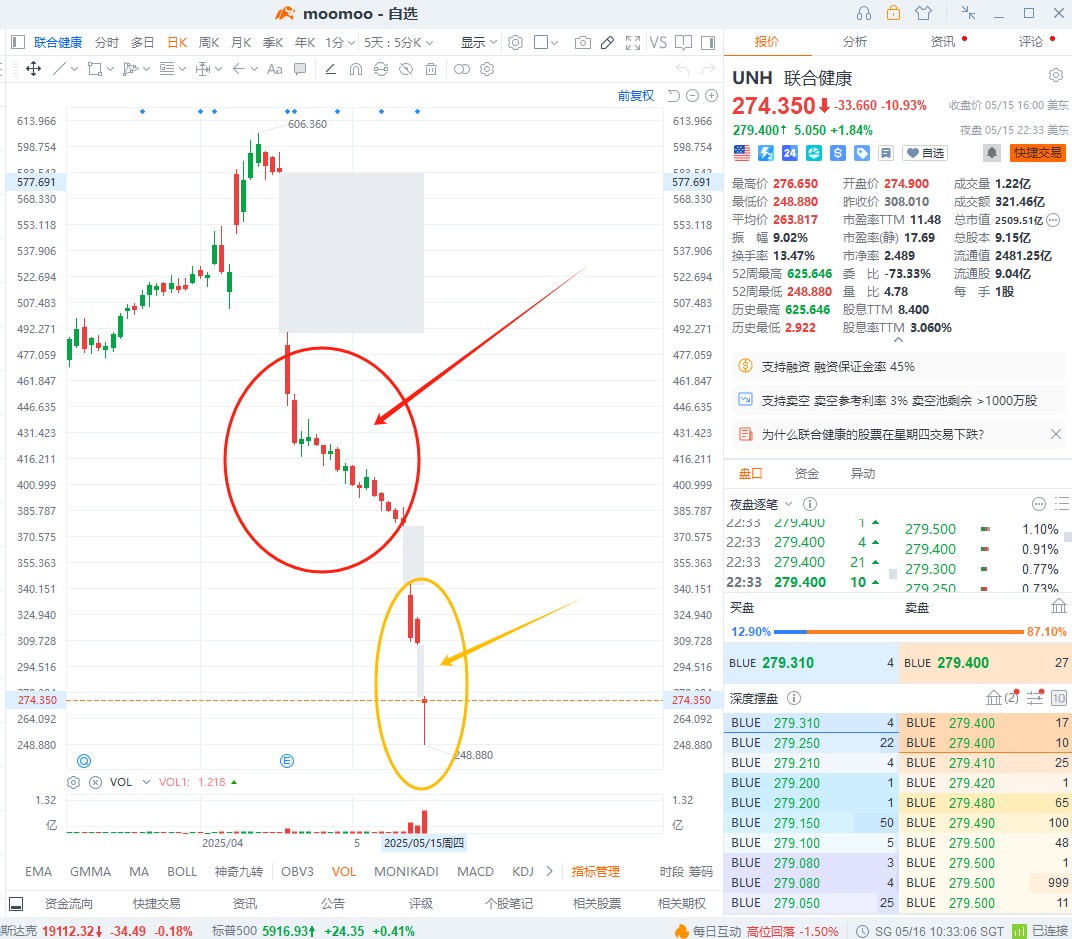Click the magnet snap tool
Viewport: 1072px width, 939px height.
pos(356,69)
